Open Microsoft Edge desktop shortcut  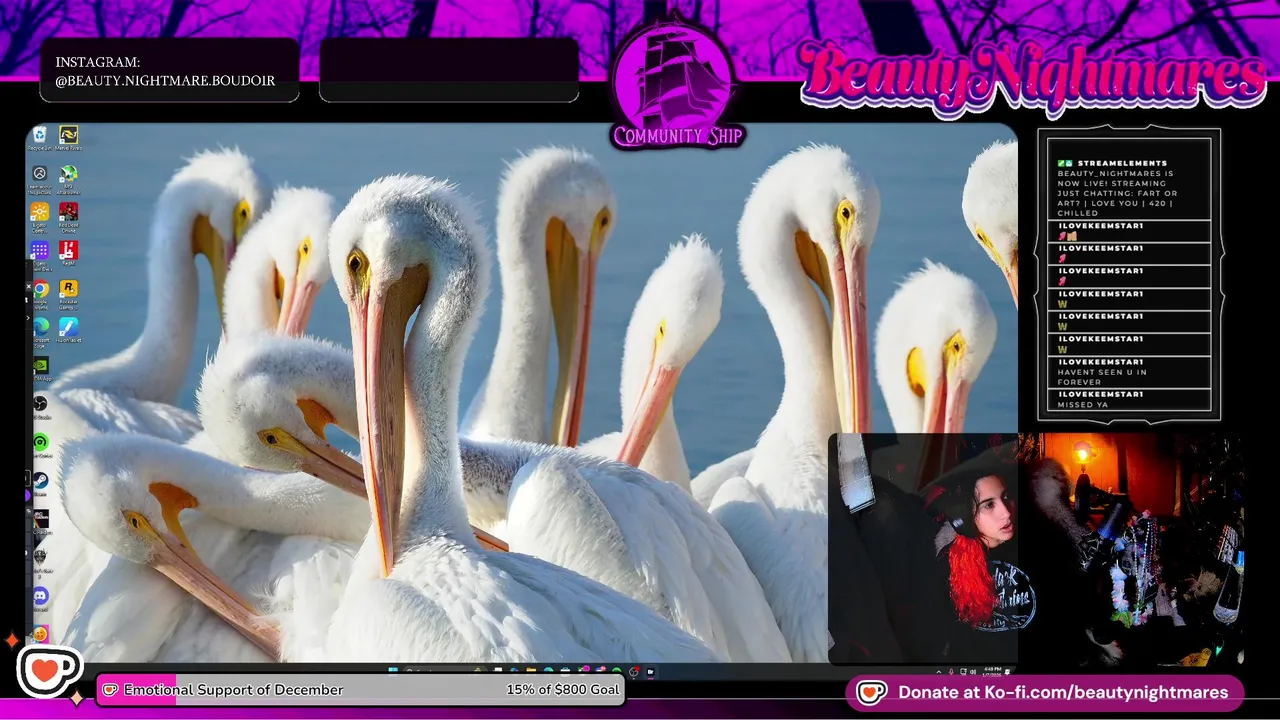click(40, 331)
